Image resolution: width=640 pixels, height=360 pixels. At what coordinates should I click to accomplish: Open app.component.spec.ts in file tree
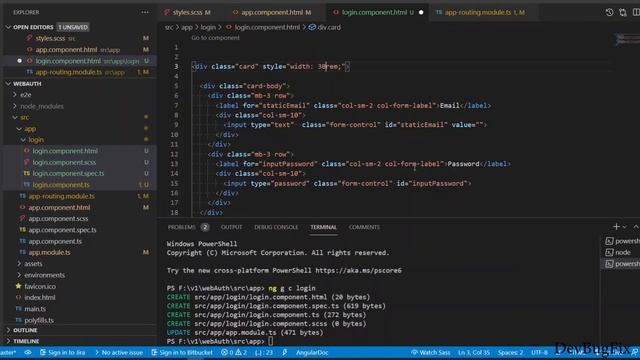62,230
